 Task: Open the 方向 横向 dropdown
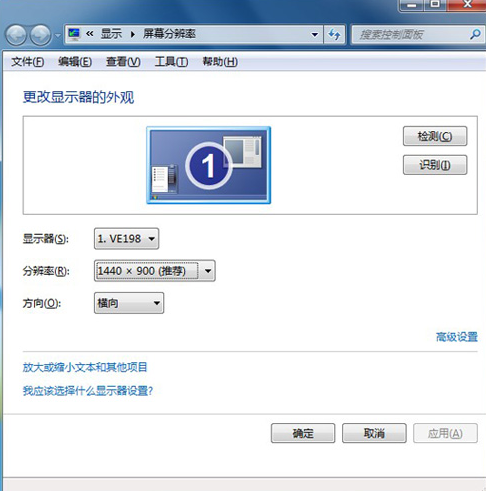coord(129,303)
